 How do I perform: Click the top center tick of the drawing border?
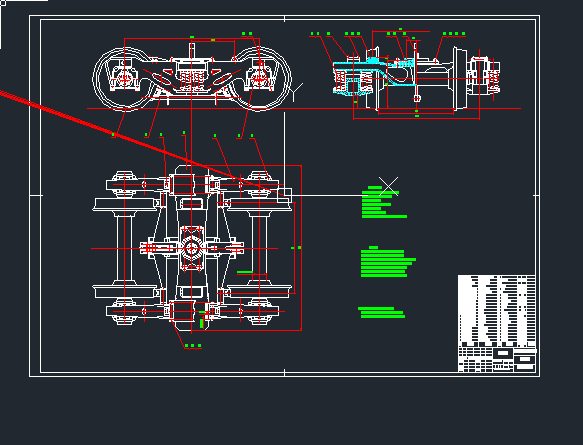coord(284,19)
